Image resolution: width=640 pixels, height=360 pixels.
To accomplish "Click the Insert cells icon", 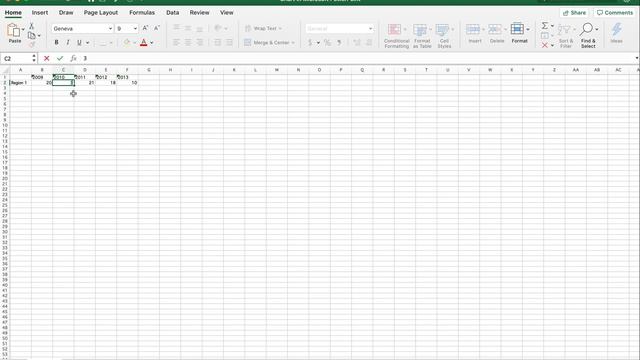I will click(473, 29).
